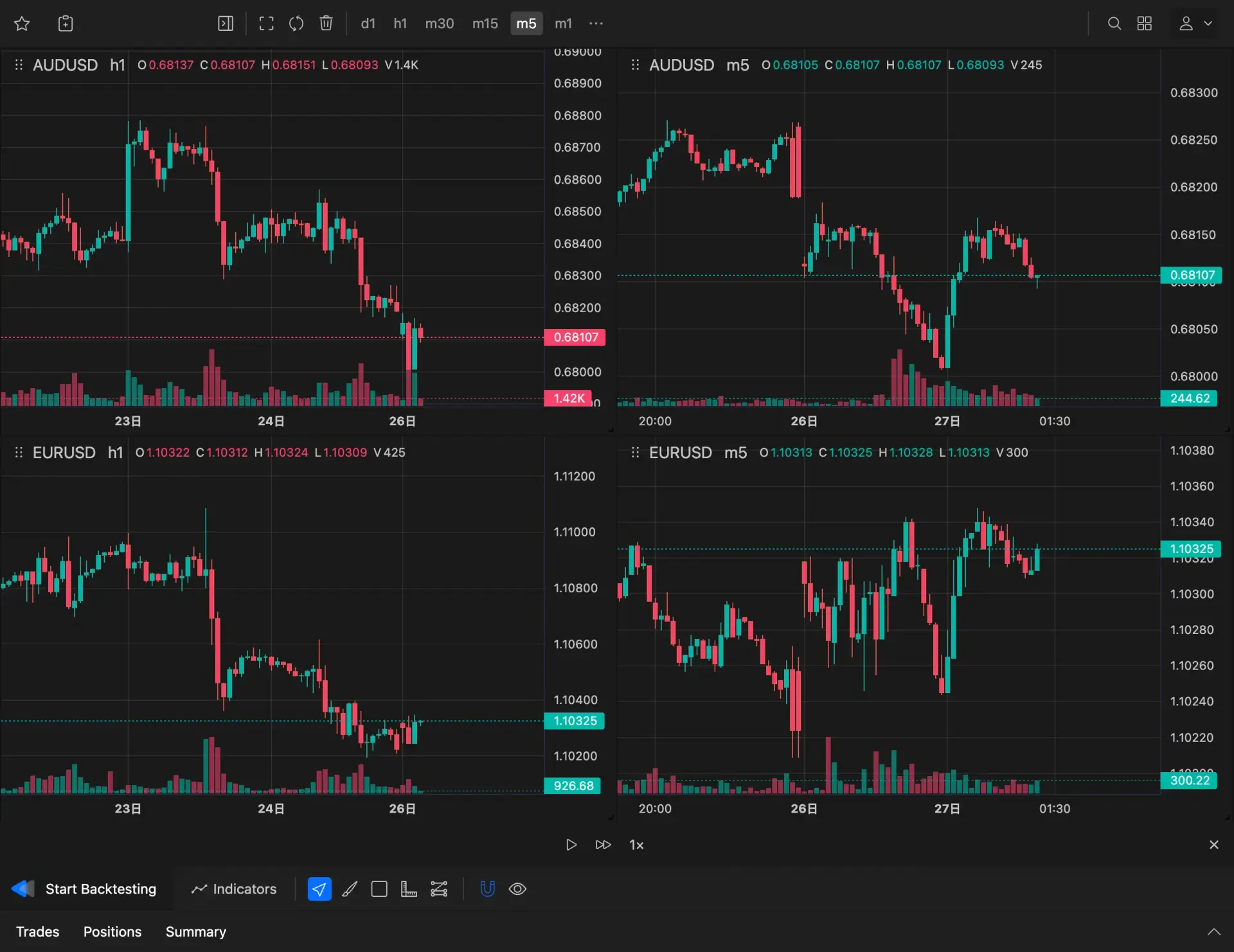The image size is (1234, 952).
Task: Open the chart grid layout icon
Action: click(1144, 24)
